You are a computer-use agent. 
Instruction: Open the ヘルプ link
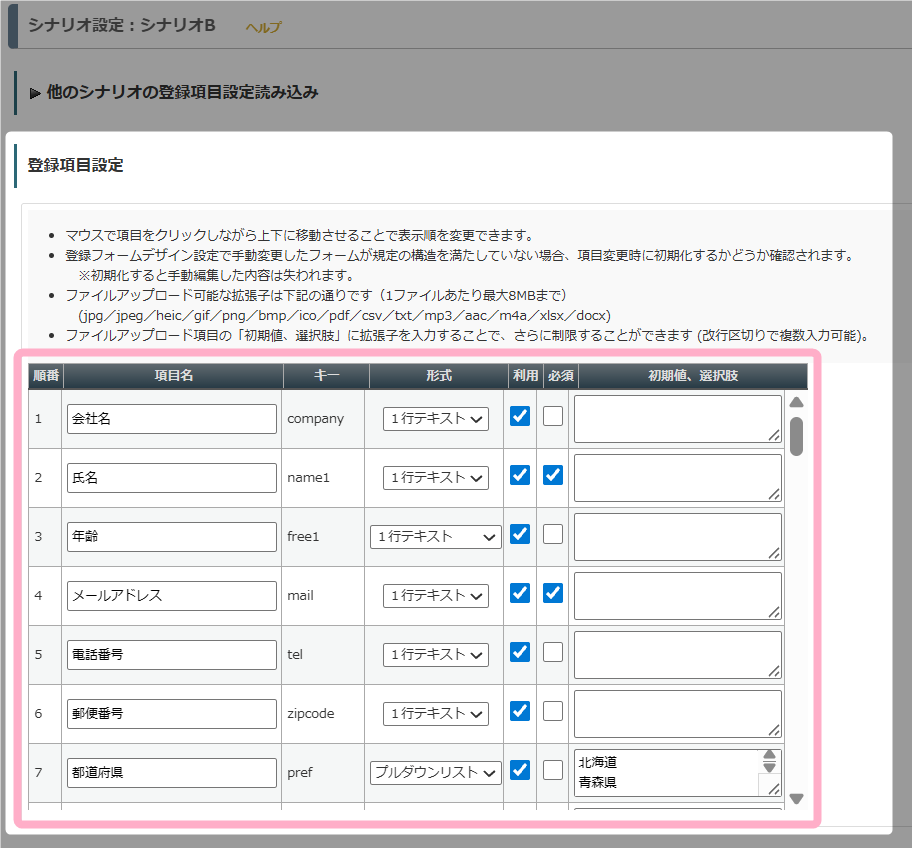(x=263, y=27)
